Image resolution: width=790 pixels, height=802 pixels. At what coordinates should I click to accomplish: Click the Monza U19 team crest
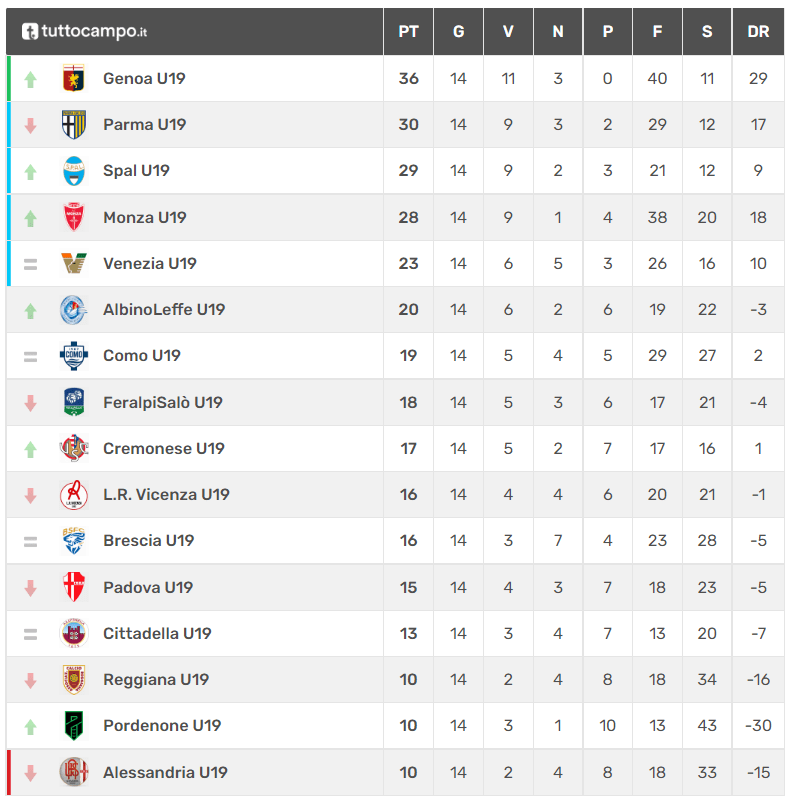[x=74, y=217]
